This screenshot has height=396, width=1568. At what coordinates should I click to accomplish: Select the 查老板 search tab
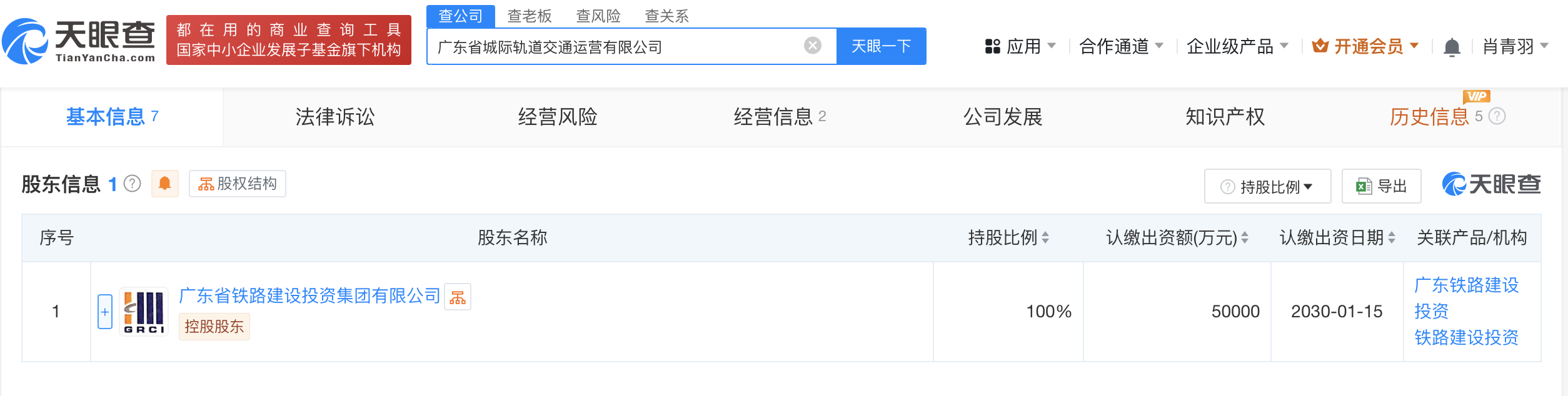click(529, 16)
